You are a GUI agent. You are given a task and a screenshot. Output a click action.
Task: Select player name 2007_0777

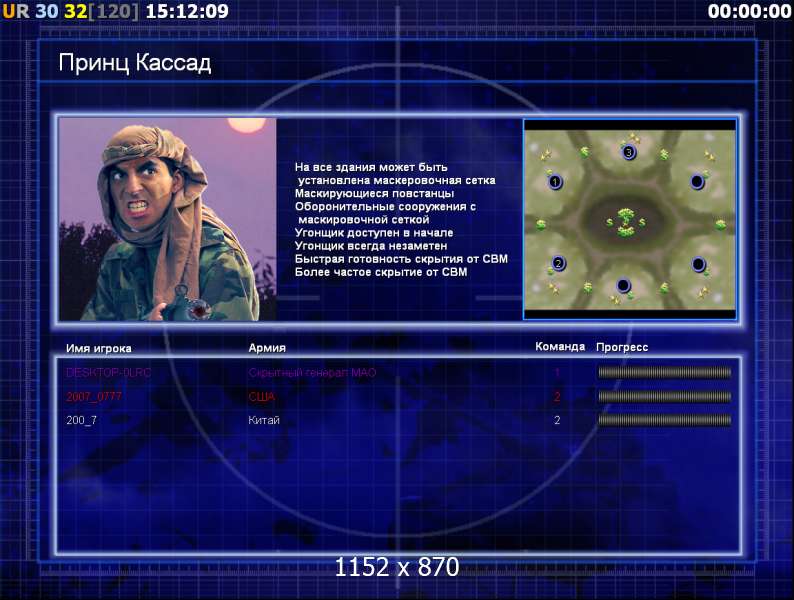coord(94,396)
